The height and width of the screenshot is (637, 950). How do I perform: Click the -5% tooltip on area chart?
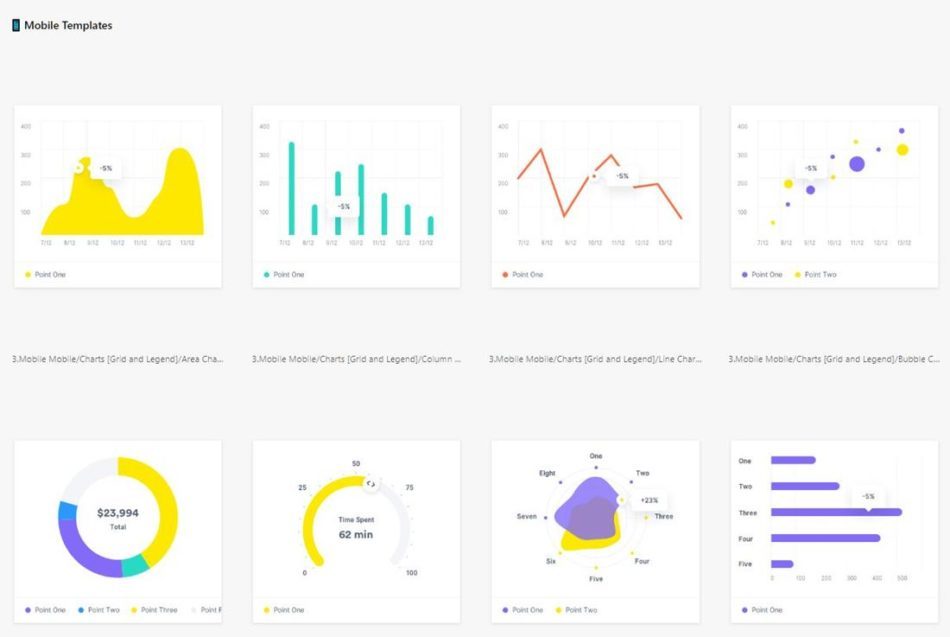pyautogui.click(x=106, y=168)
